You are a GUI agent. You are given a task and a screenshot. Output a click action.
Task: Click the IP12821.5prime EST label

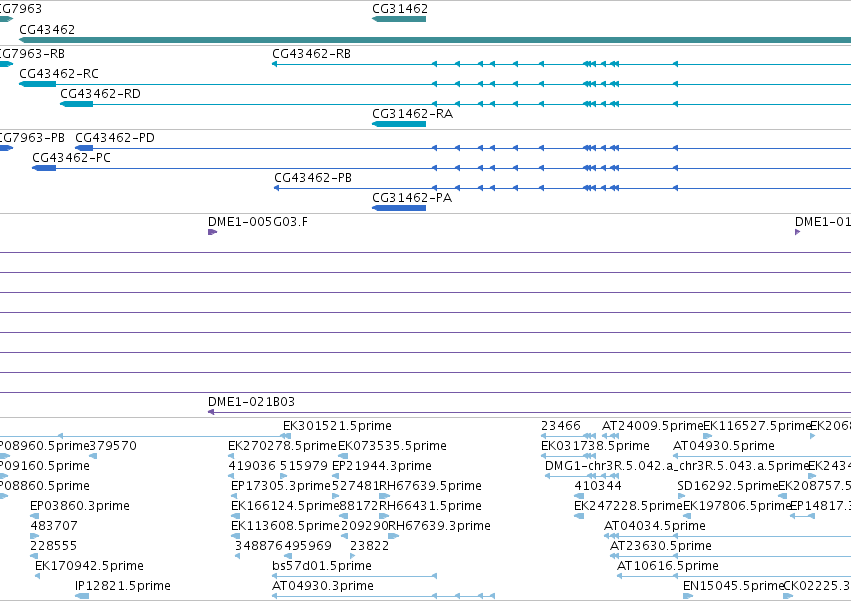click(x=123, y=587)
